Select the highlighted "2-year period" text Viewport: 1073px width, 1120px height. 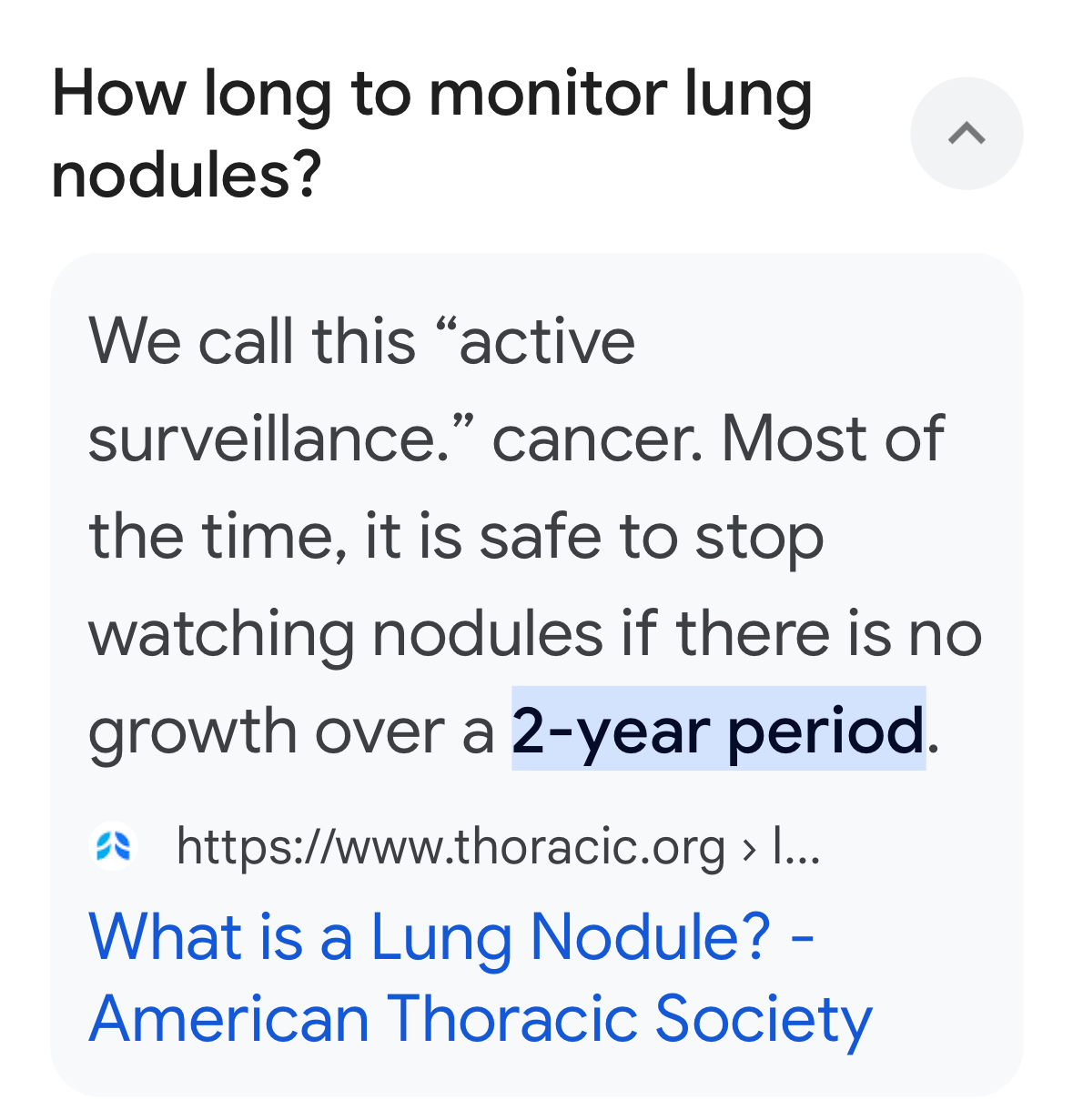point(718,730)
